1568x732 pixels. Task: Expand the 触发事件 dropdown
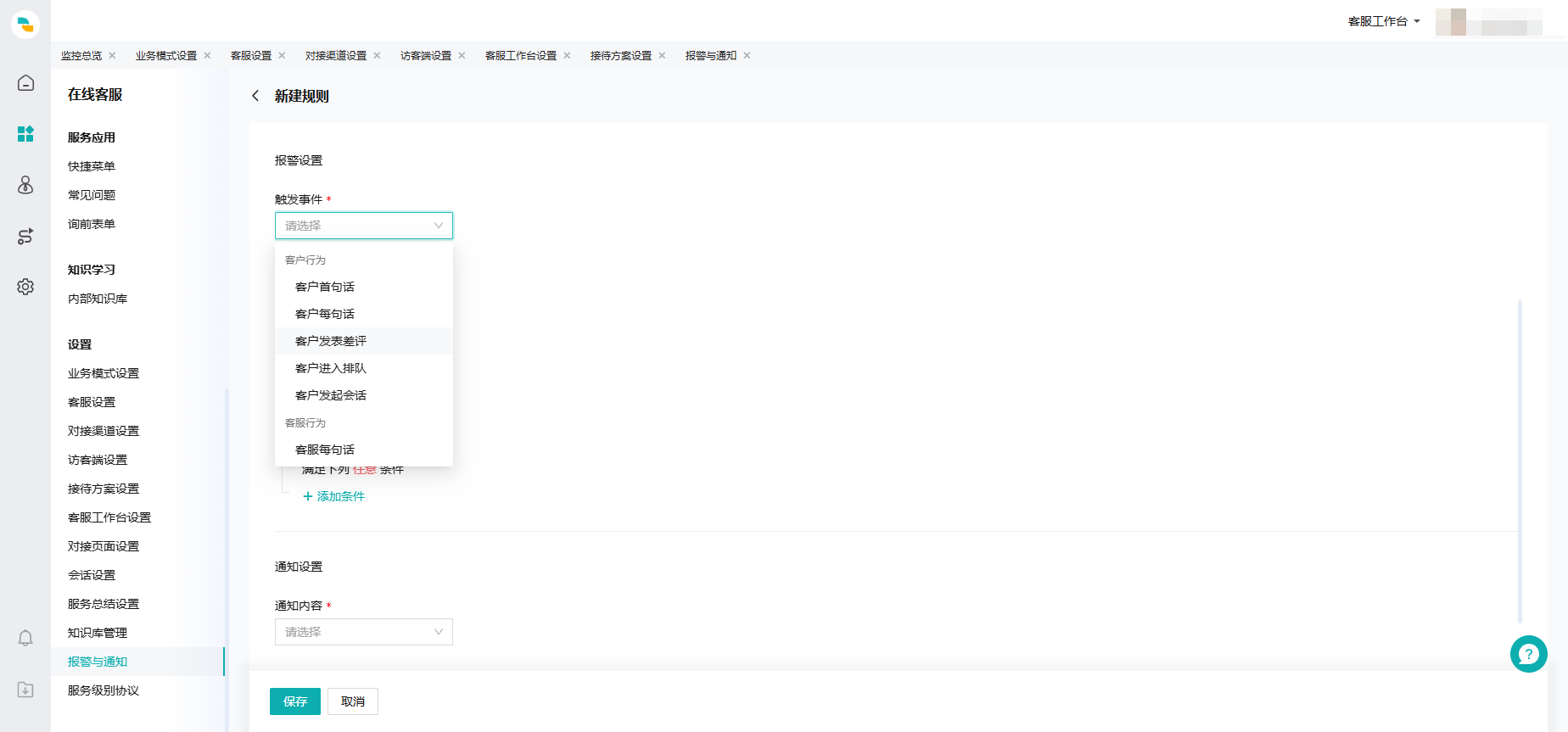tap(363, 226)
